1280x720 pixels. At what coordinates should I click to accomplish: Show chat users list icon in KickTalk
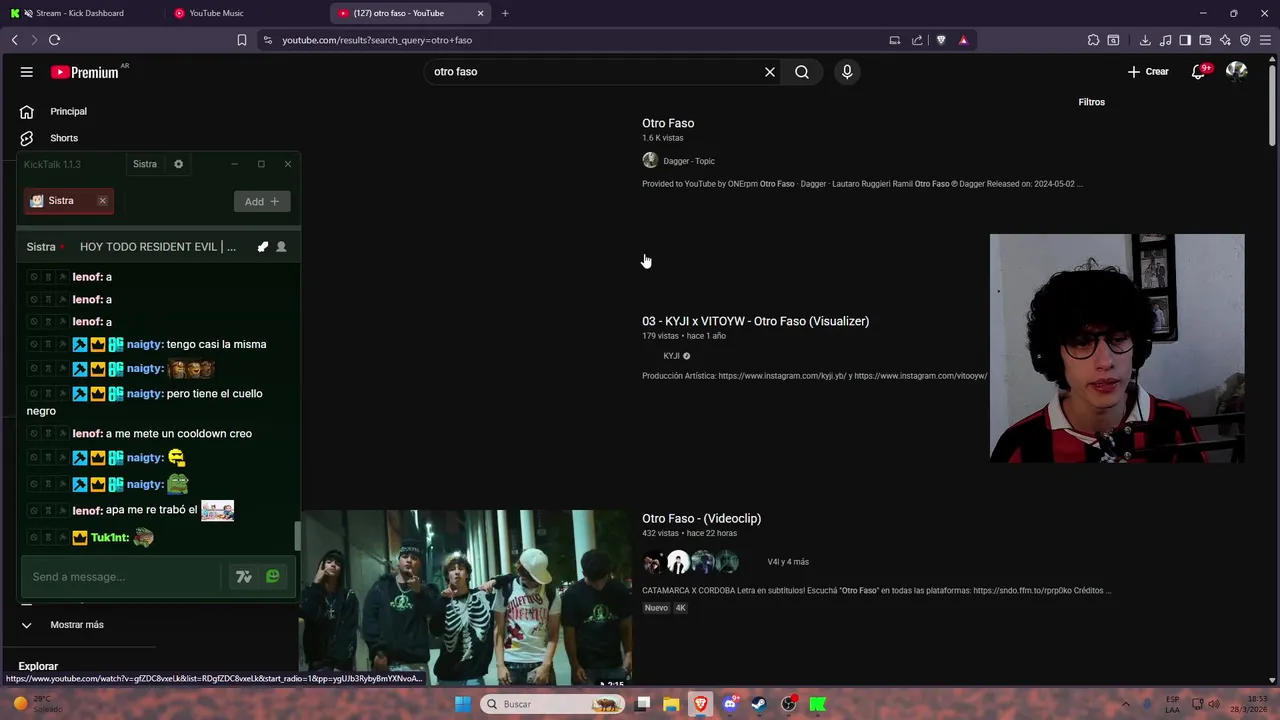(281, 247)
